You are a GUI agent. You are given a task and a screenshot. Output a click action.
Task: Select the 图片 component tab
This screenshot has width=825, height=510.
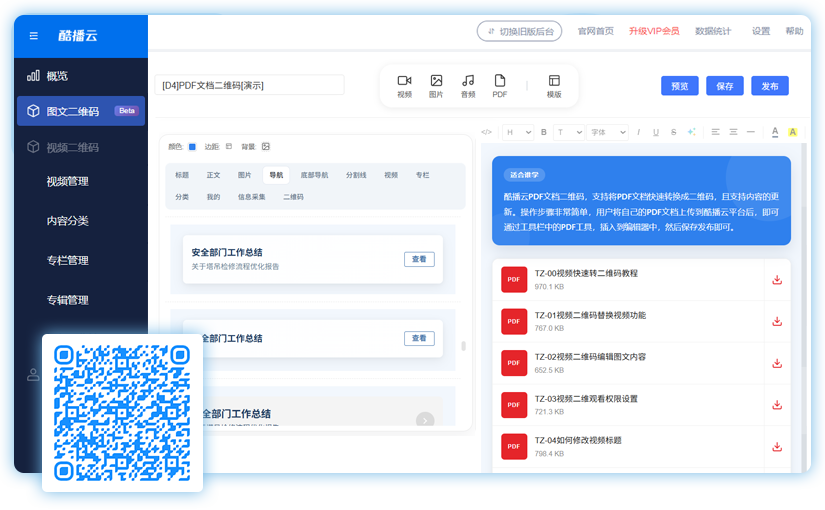tap(245, 175)
